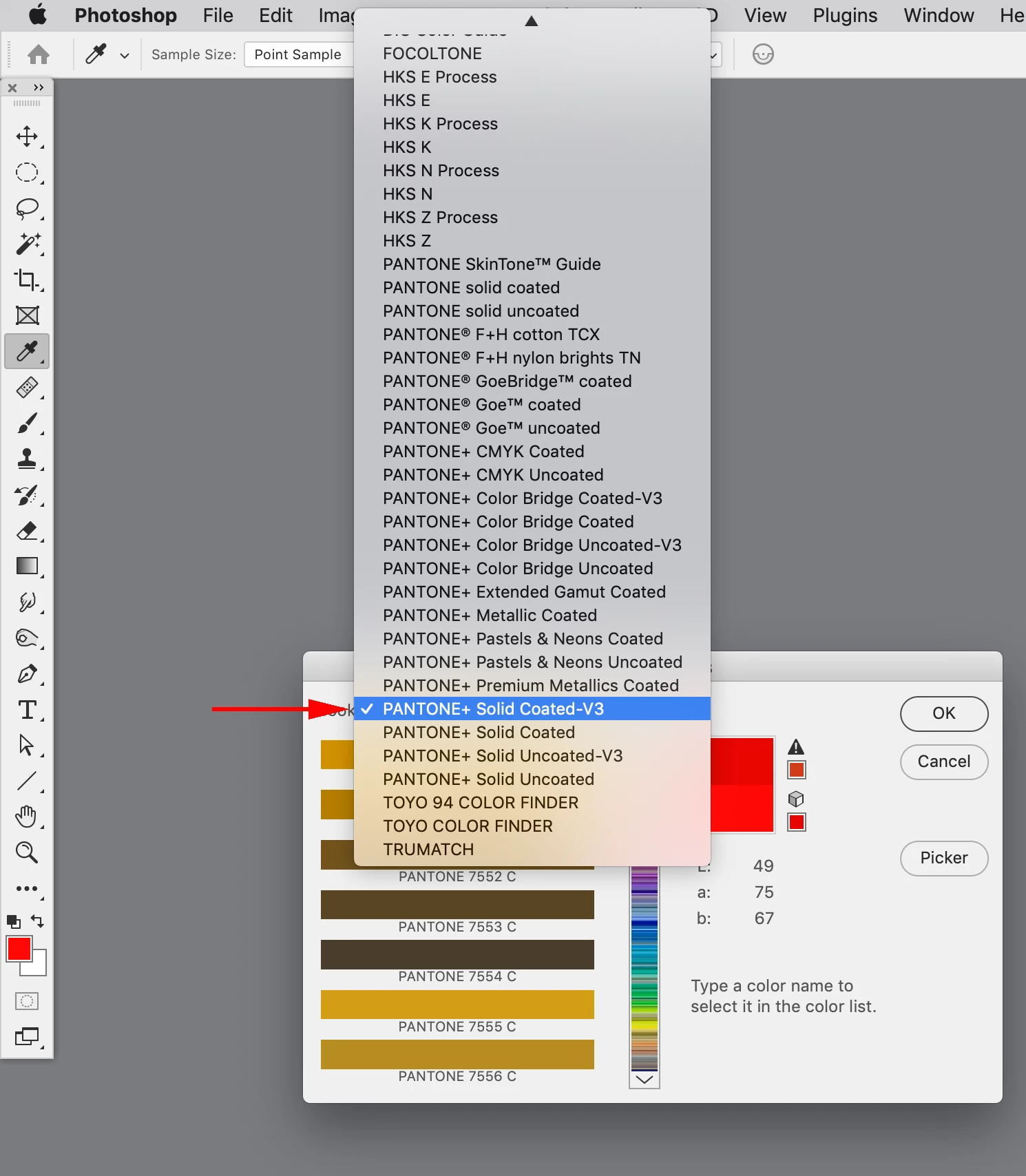The height and width of the screenshot is (1176, 1026).
Task: Click OK in Color Libraries dialog
Action: coord(944,713)
